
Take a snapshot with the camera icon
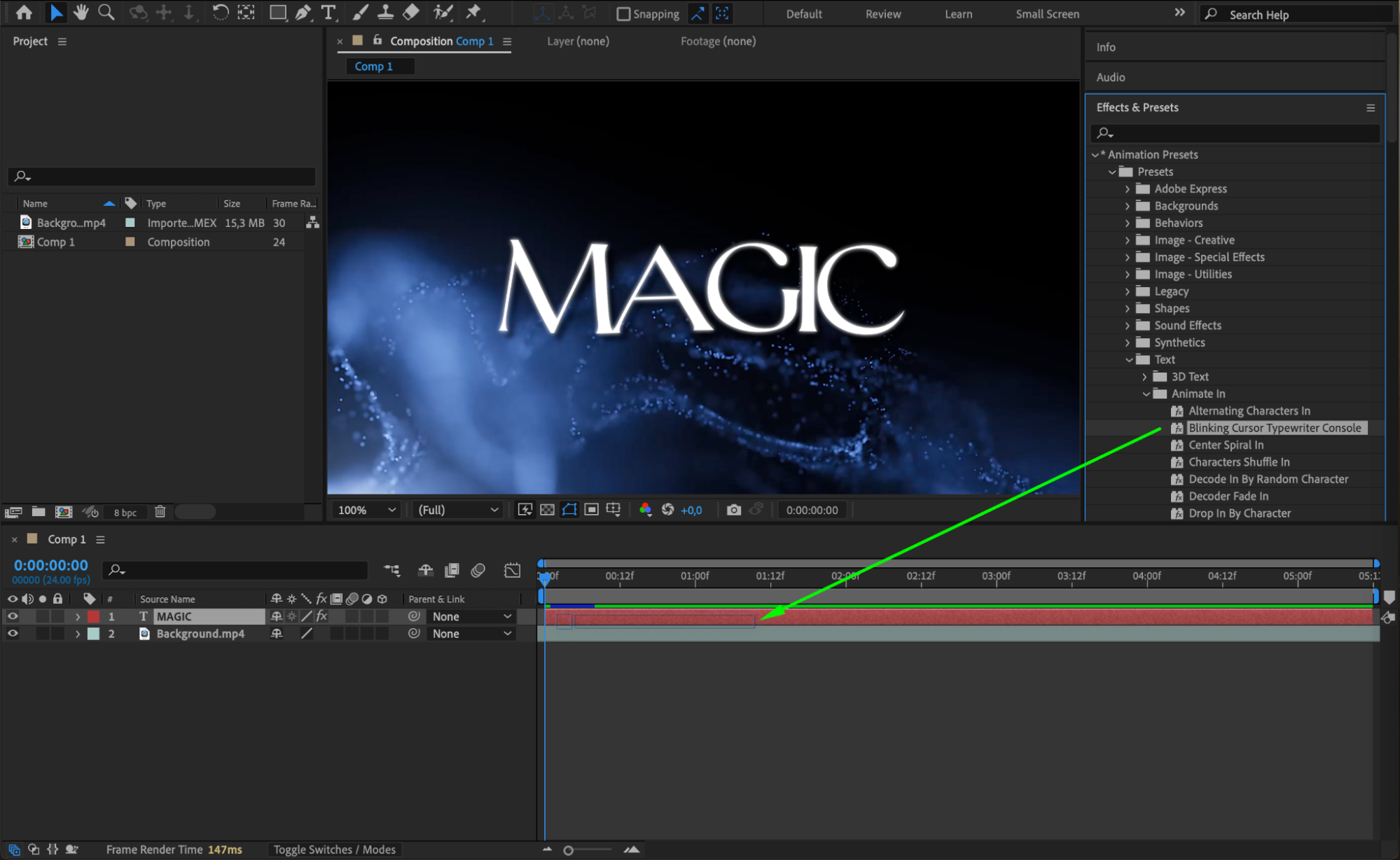pyautogui.click(x=733, y=510)
